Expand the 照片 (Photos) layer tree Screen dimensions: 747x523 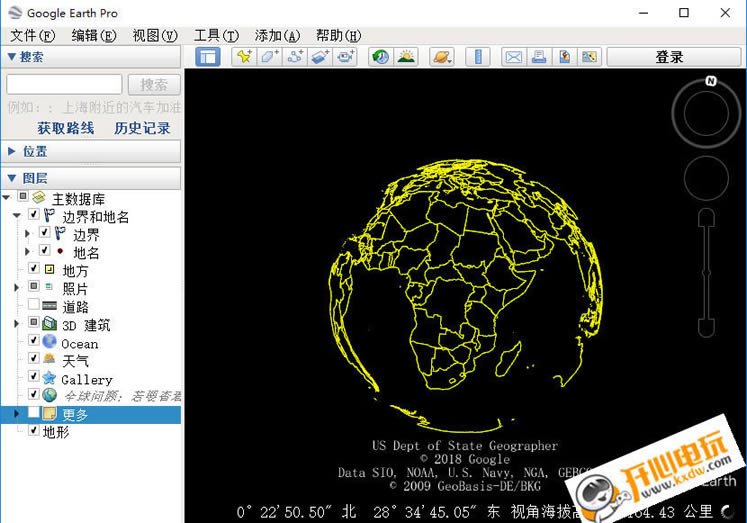[x=17, y=288]
